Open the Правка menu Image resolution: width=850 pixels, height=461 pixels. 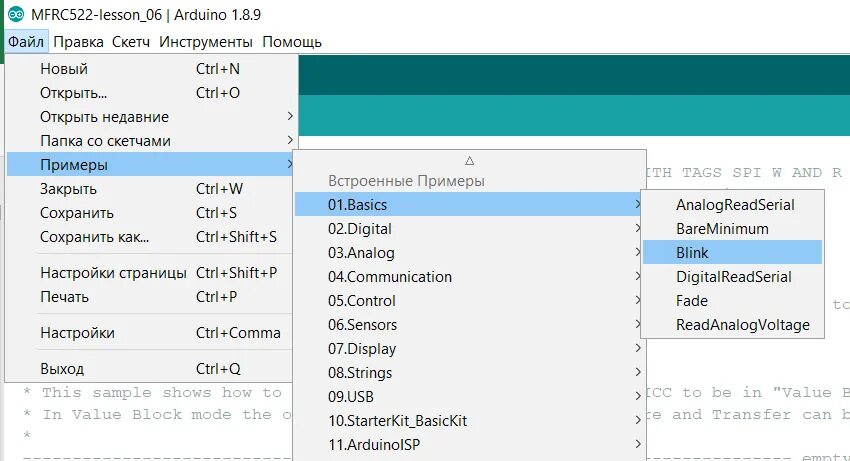78,42
